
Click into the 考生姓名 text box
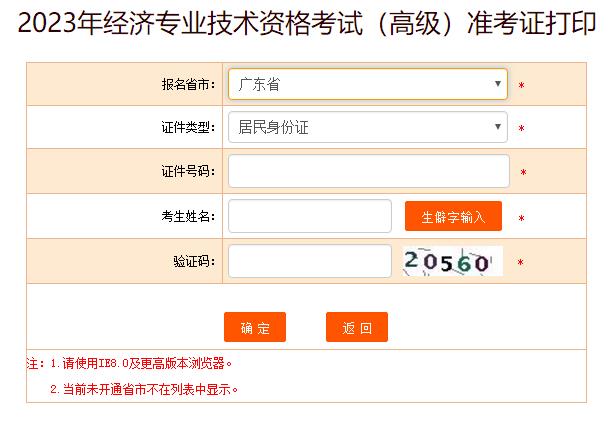coord(310,216)
